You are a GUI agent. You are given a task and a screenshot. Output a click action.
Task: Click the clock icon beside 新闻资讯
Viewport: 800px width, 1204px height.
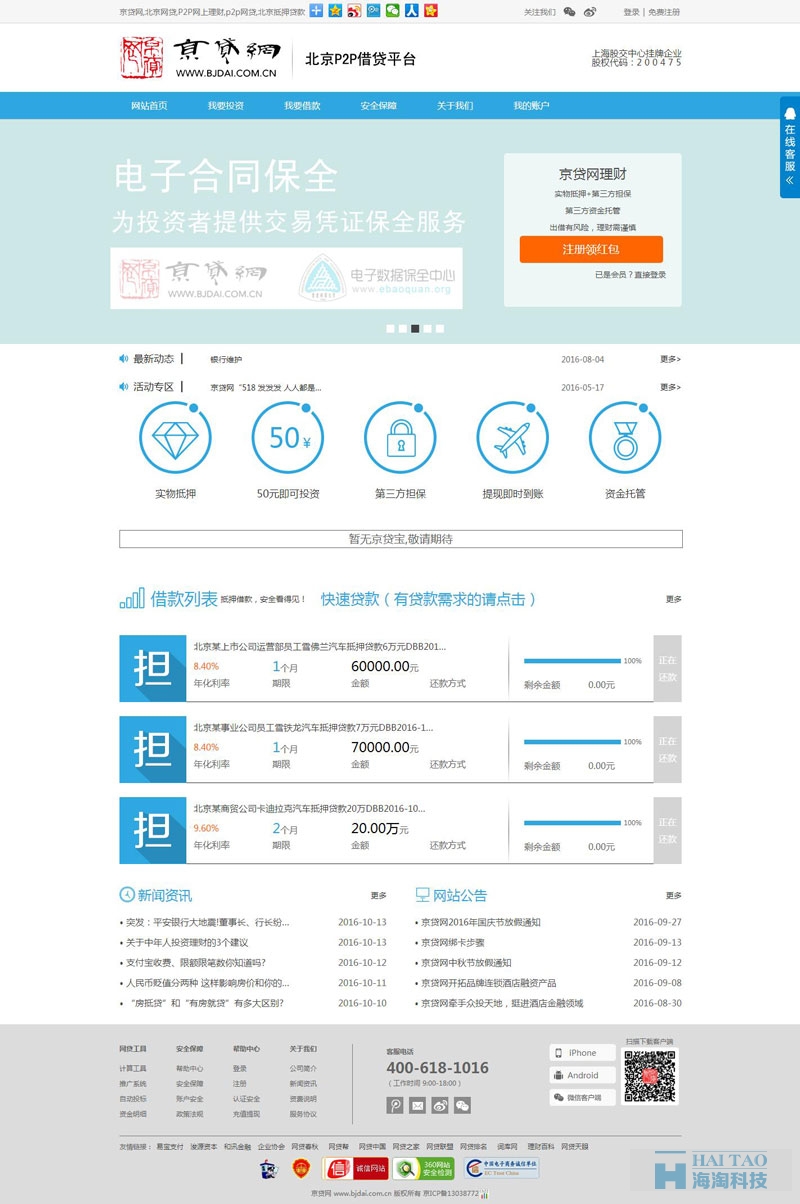pyautogui.click(x=127, y=895)
